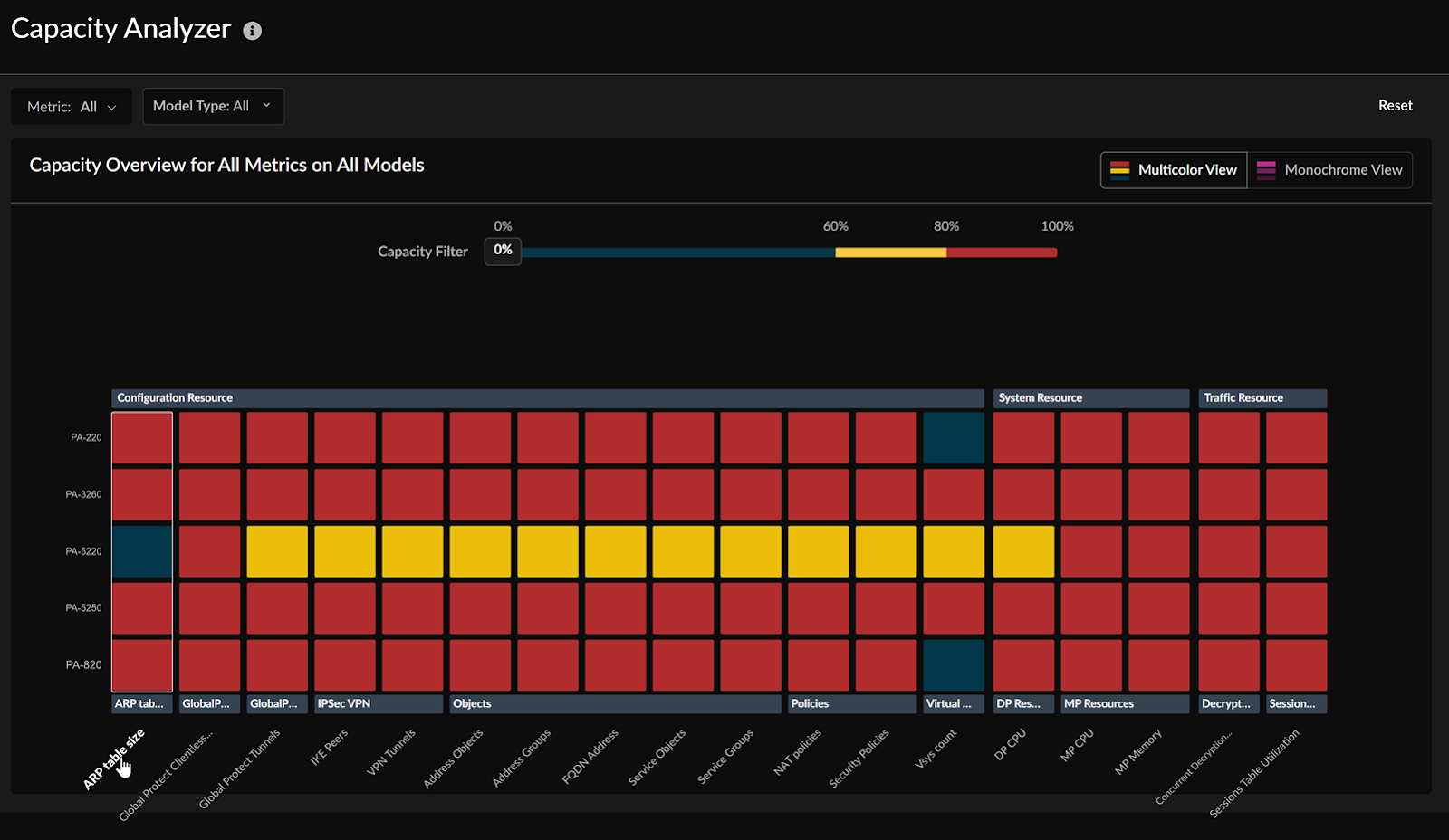Click the info icon beside Capacity Analyzer

(253, 31)
